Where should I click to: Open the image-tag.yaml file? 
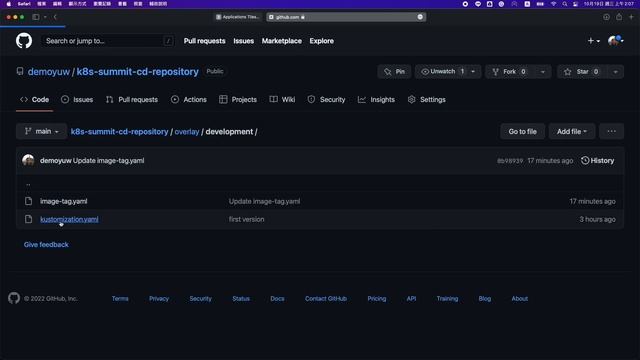click(x=64, y=201)
